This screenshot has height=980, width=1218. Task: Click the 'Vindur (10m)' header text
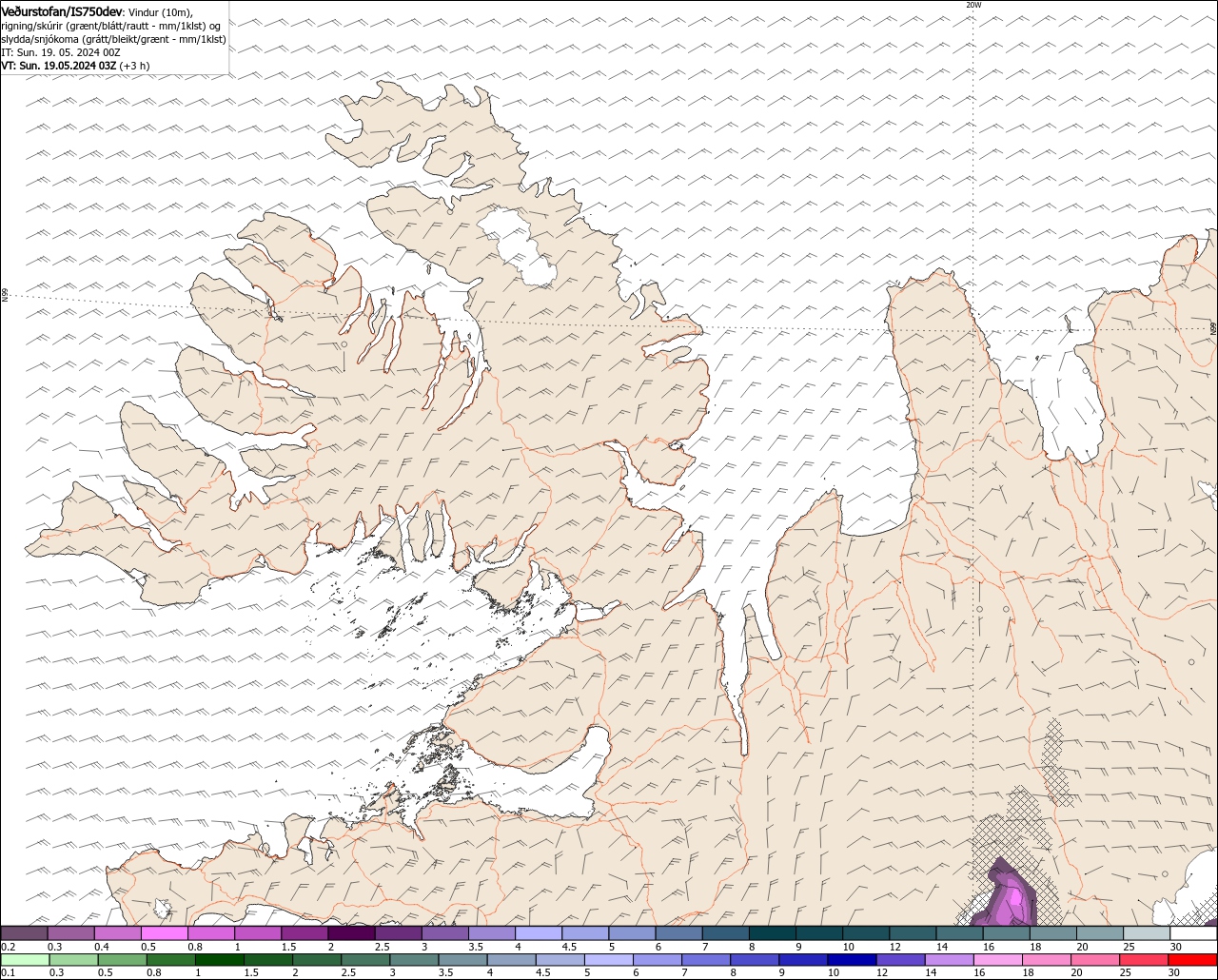coord(159,11)
